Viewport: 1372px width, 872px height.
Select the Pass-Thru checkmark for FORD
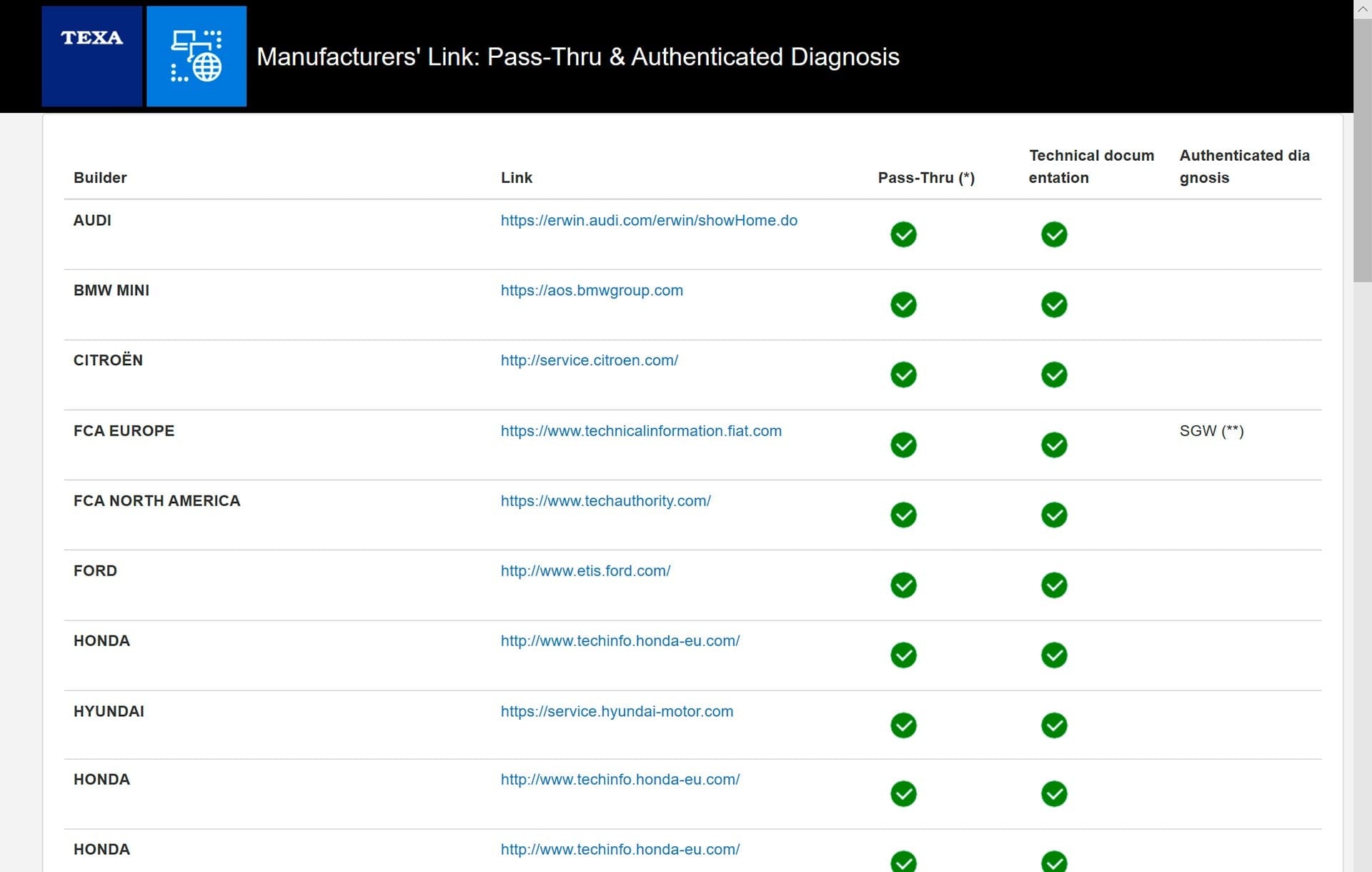coord(903,585)
